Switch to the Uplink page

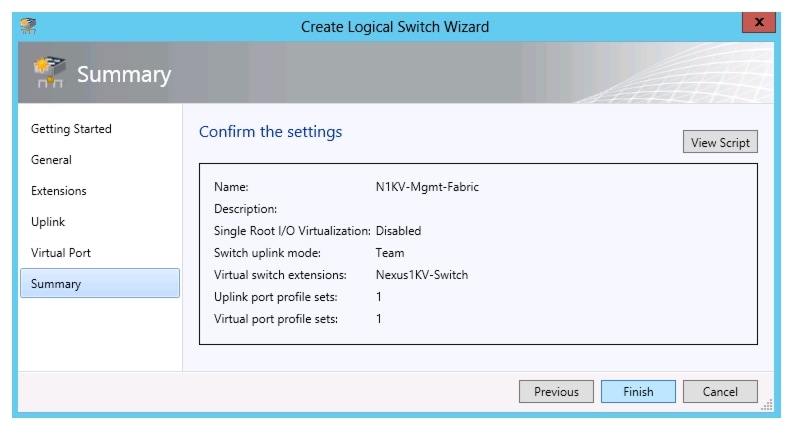pos(48,222)
